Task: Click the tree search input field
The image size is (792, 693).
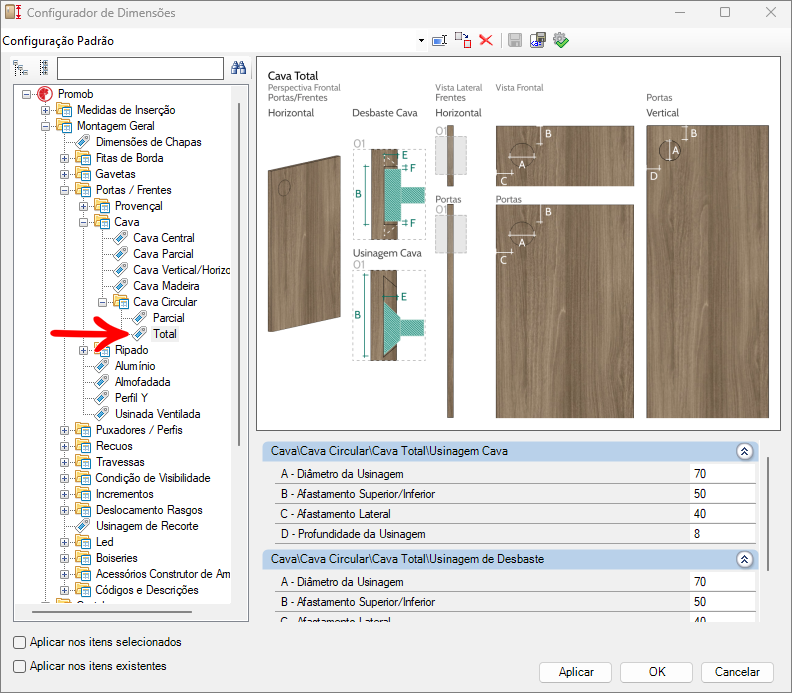Action: pyautogui.click(x=140, y=68)
